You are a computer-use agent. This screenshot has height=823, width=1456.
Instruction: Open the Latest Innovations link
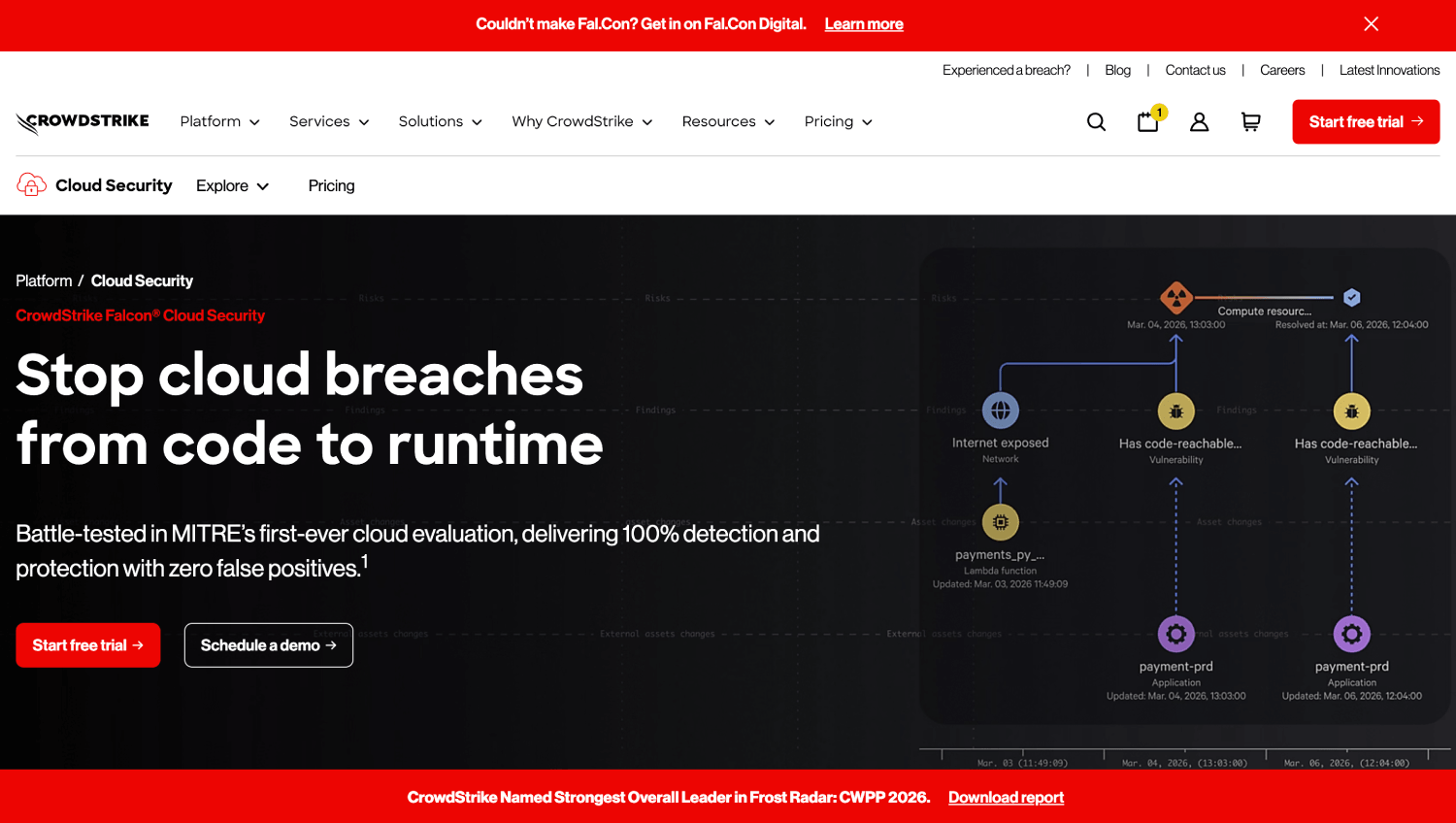(x=1389, y=70)
